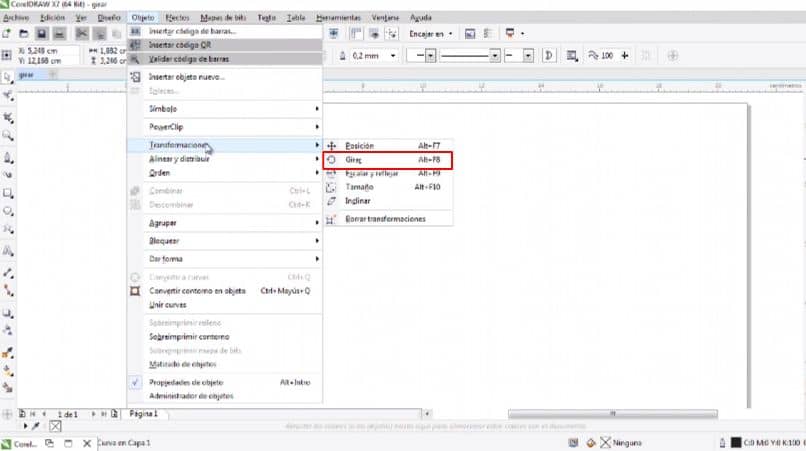
Task: Open the Archivo menu
Action: pyautogui.click(x=16, y=17)
